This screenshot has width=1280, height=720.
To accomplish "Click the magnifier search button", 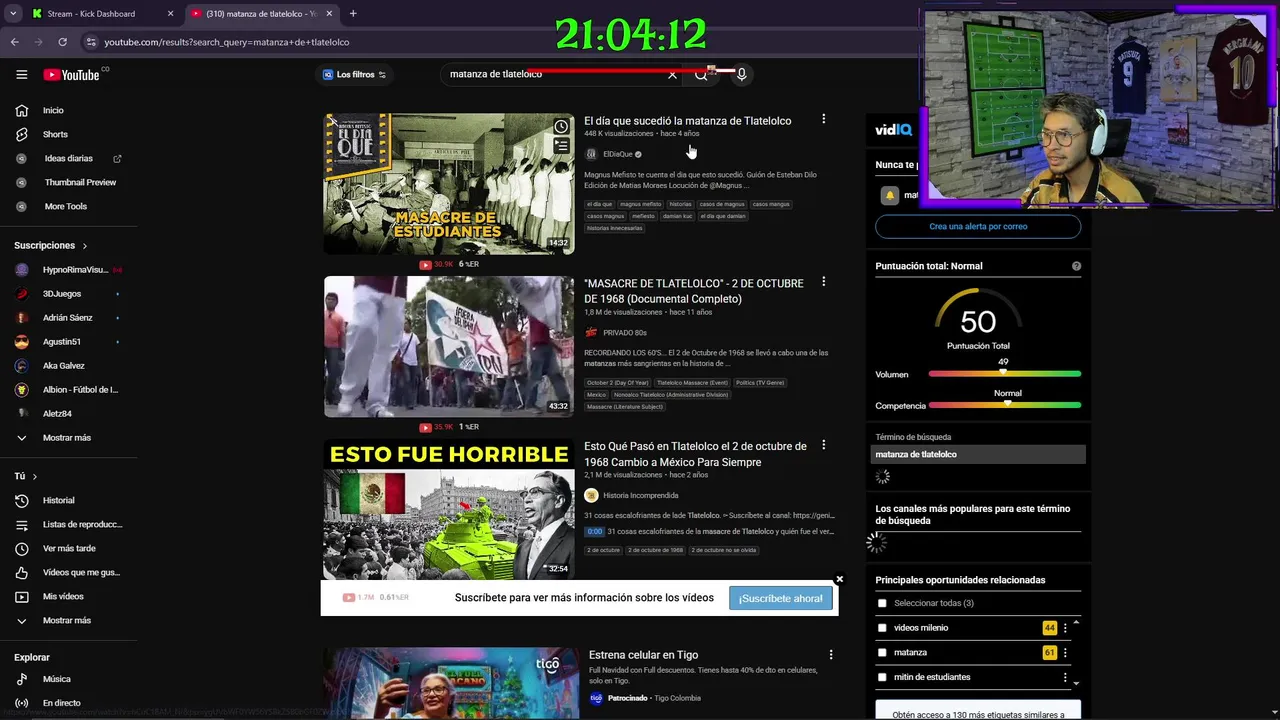I will coord(701,74).
